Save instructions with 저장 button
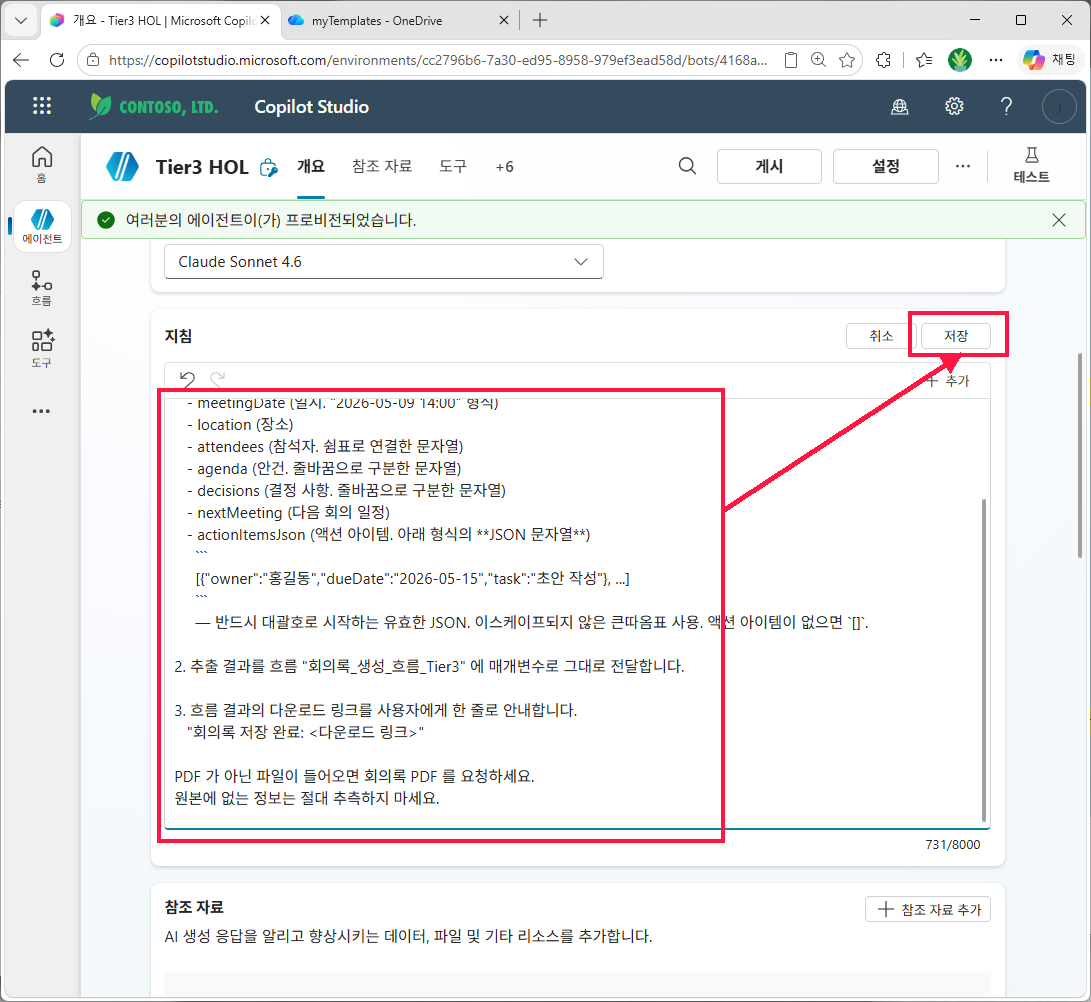1091x1002 pixels. 955,336
